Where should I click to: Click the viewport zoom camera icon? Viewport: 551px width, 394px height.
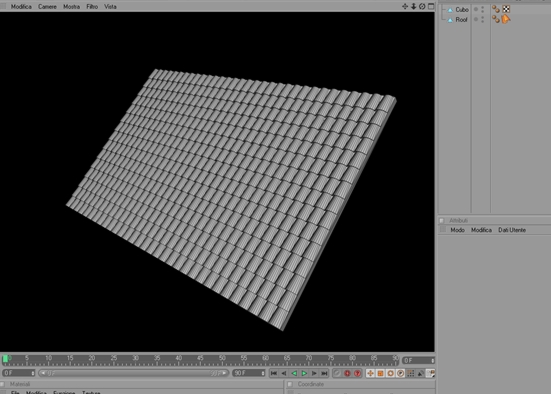click(414, 6)
